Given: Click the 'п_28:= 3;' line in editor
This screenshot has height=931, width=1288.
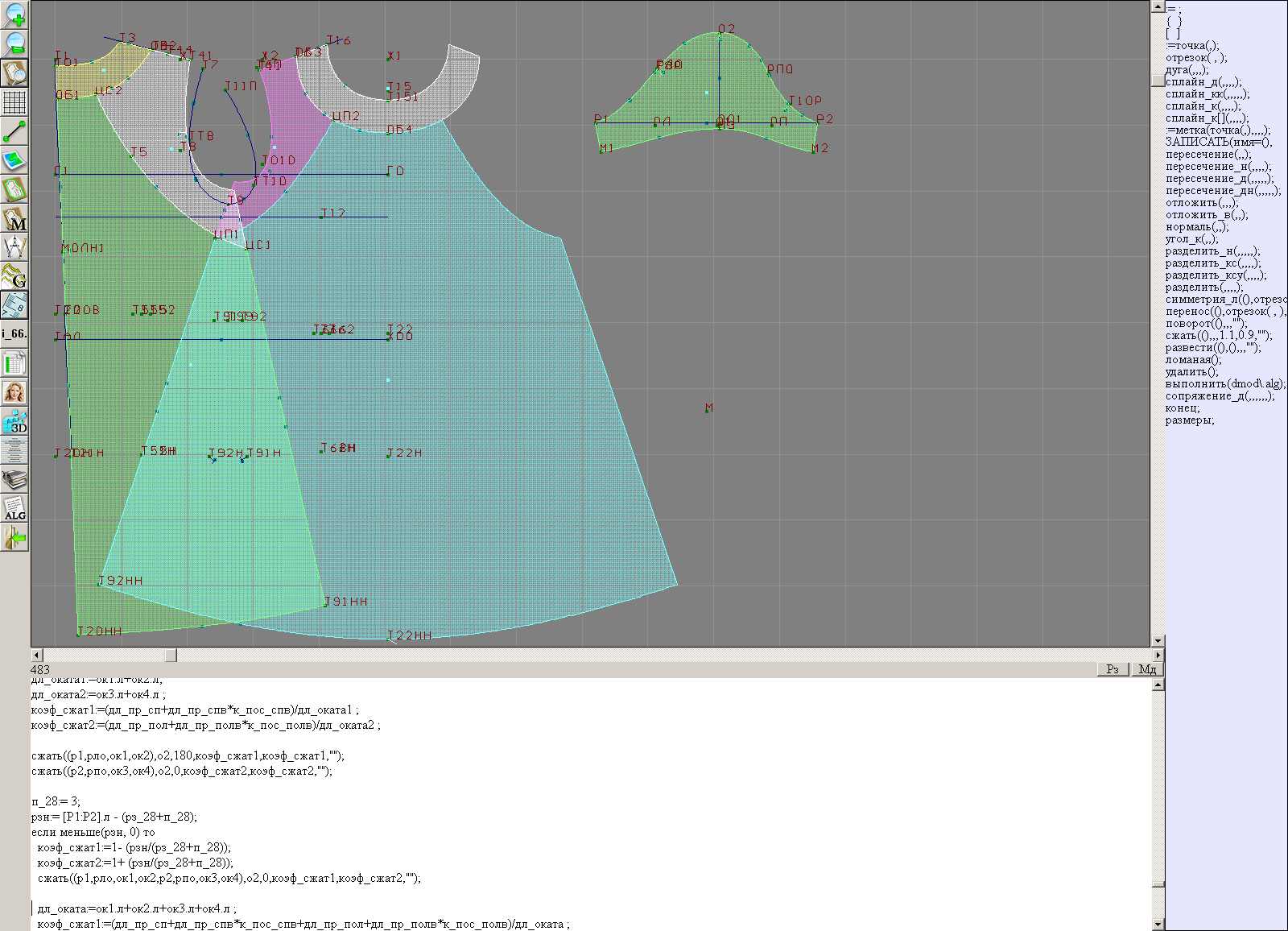Looking at the screenshot, I should pyautogui.click(x=56, y=801).
